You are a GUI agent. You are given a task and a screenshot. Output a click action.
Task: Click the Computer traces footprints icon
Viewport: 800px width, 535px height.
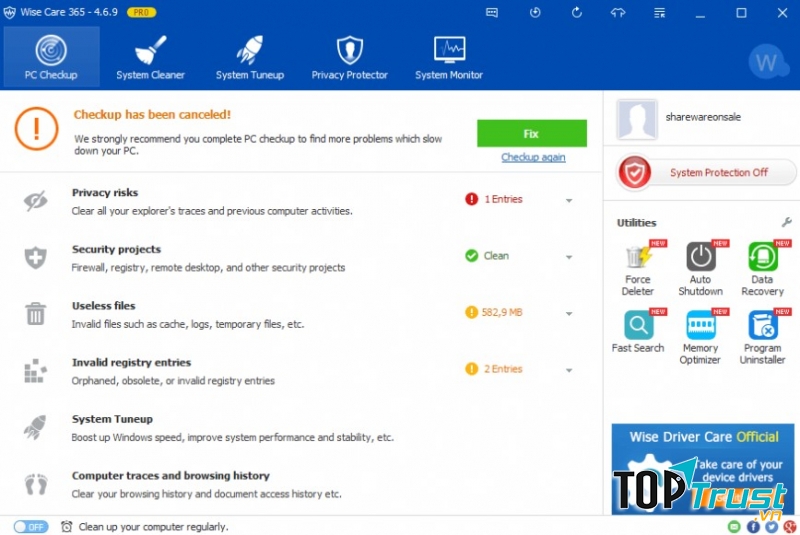(36, 484)
